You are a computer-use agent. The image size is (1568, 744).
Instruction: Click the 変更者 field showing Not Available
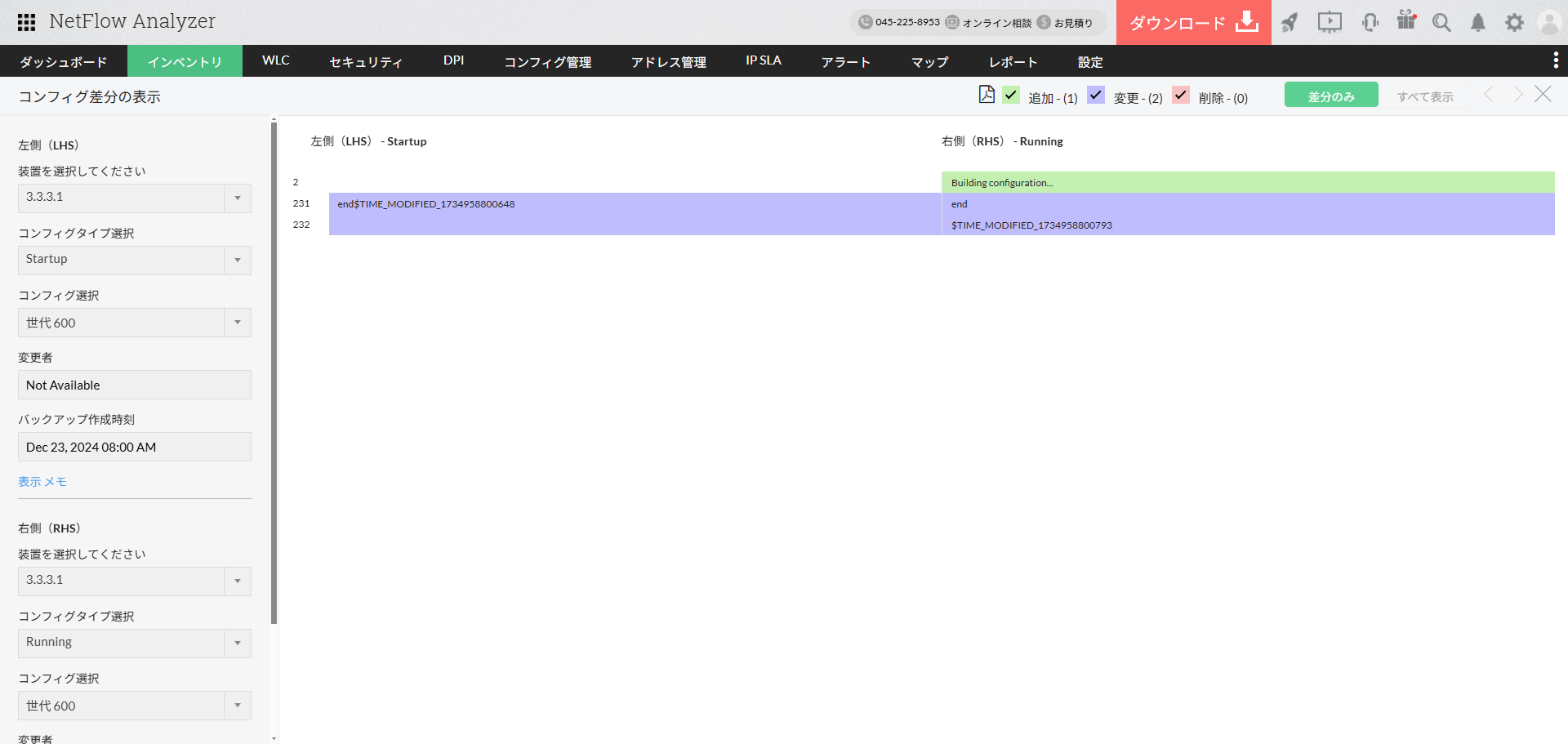coord(135,385)
